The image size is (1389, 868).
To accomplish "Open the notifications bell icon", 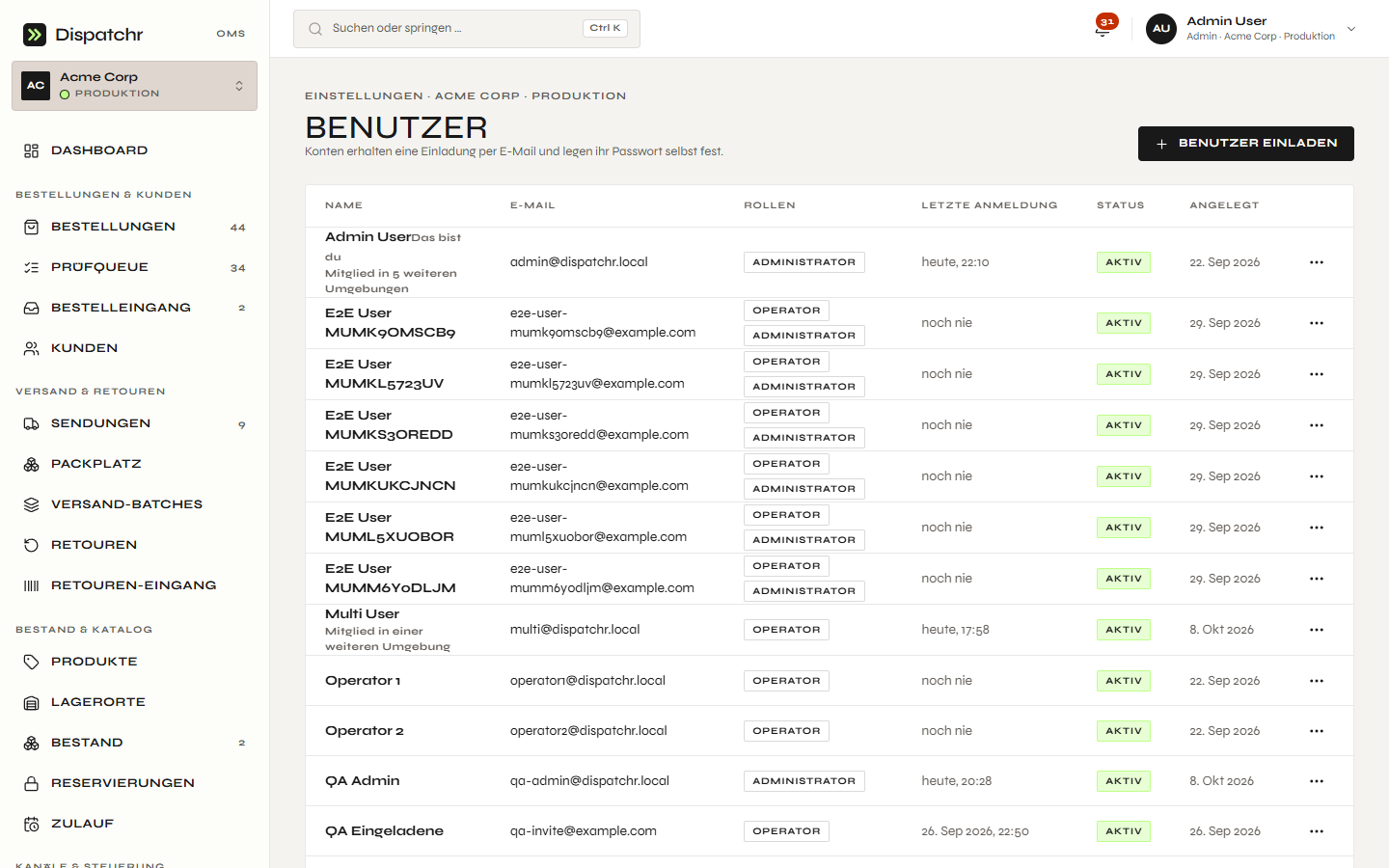I will [1103, 30].
